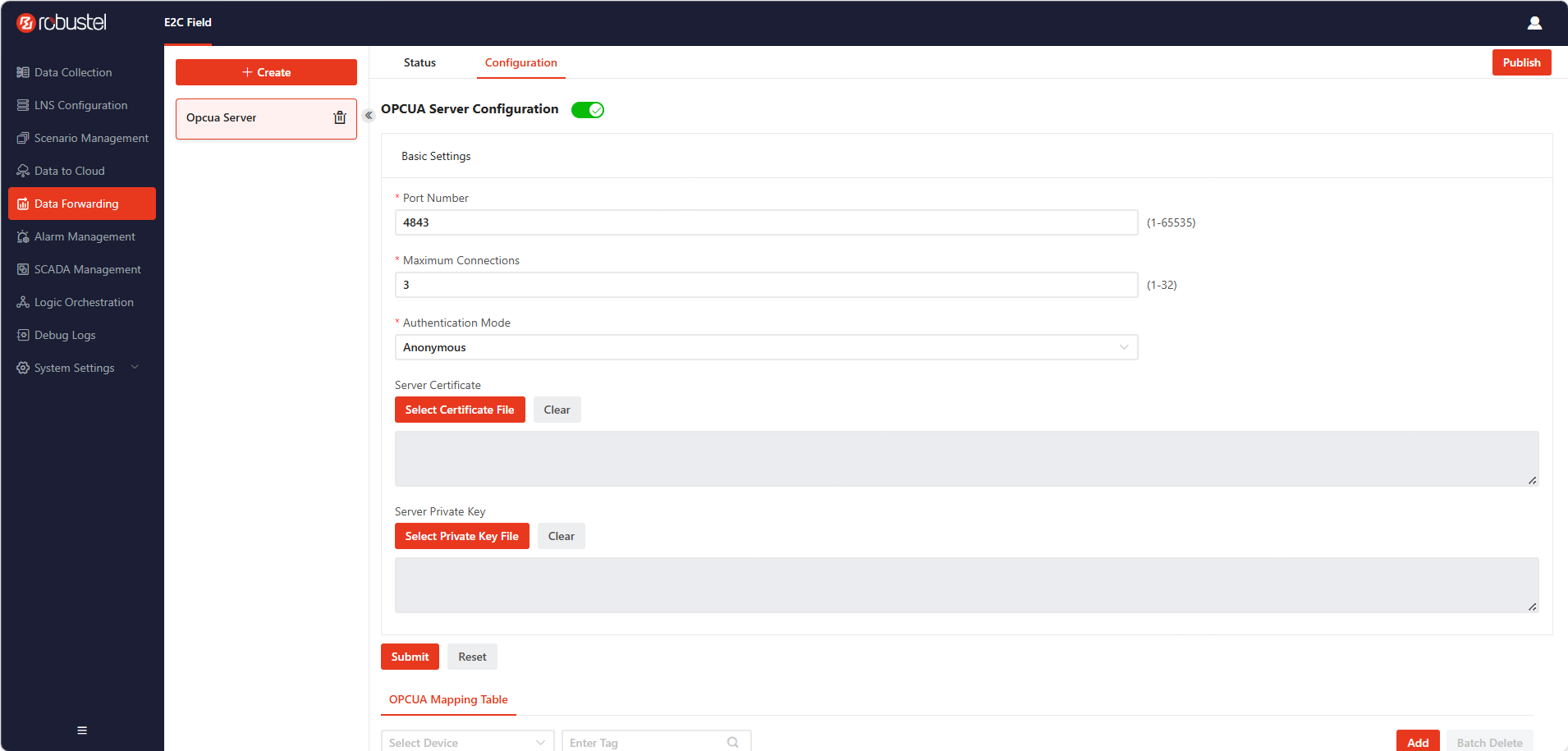Switch to the Status tab

(x=420, y=62)
